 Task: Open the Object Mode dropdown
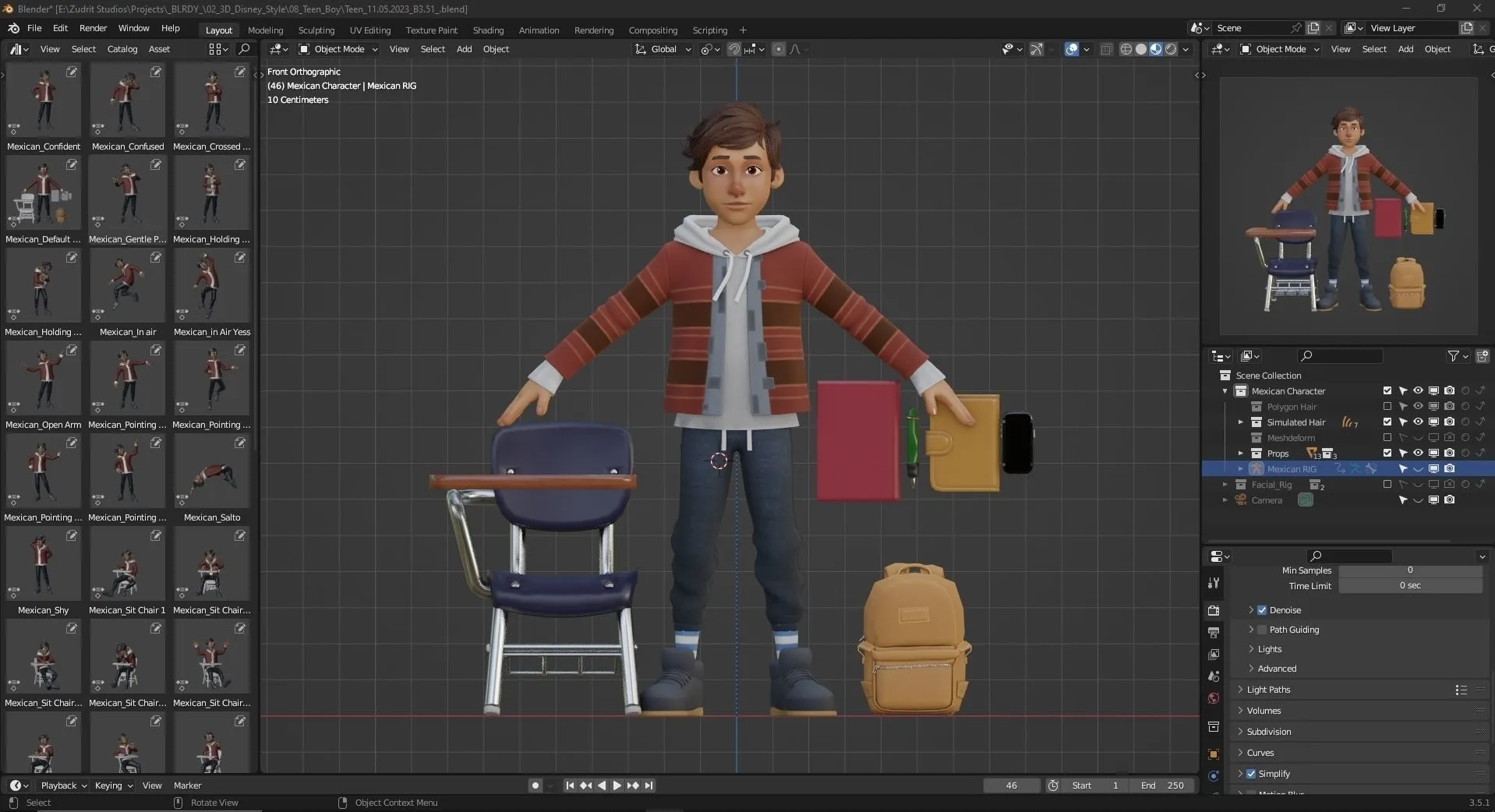pyautogui.click(x=337, y=49)
